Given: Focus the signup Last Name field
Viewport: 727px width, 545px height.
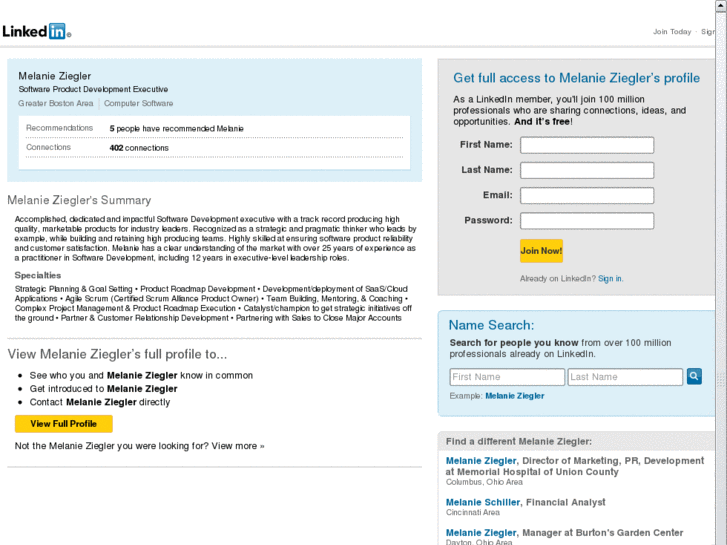Looking at the screenshot, I should 587,170.
